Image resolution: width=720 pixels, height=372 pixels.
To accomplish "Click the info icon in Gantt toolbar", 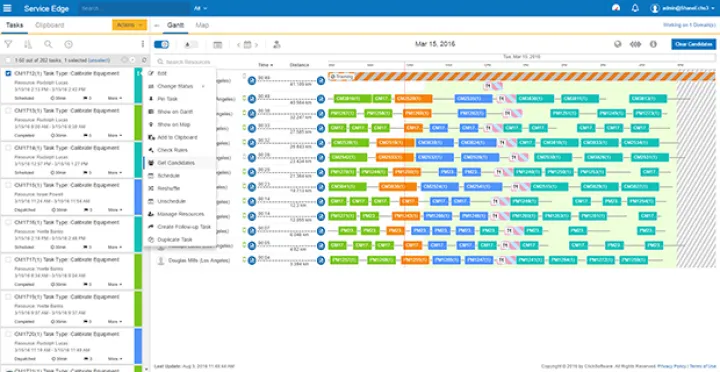I will click(x=653, y=44).
